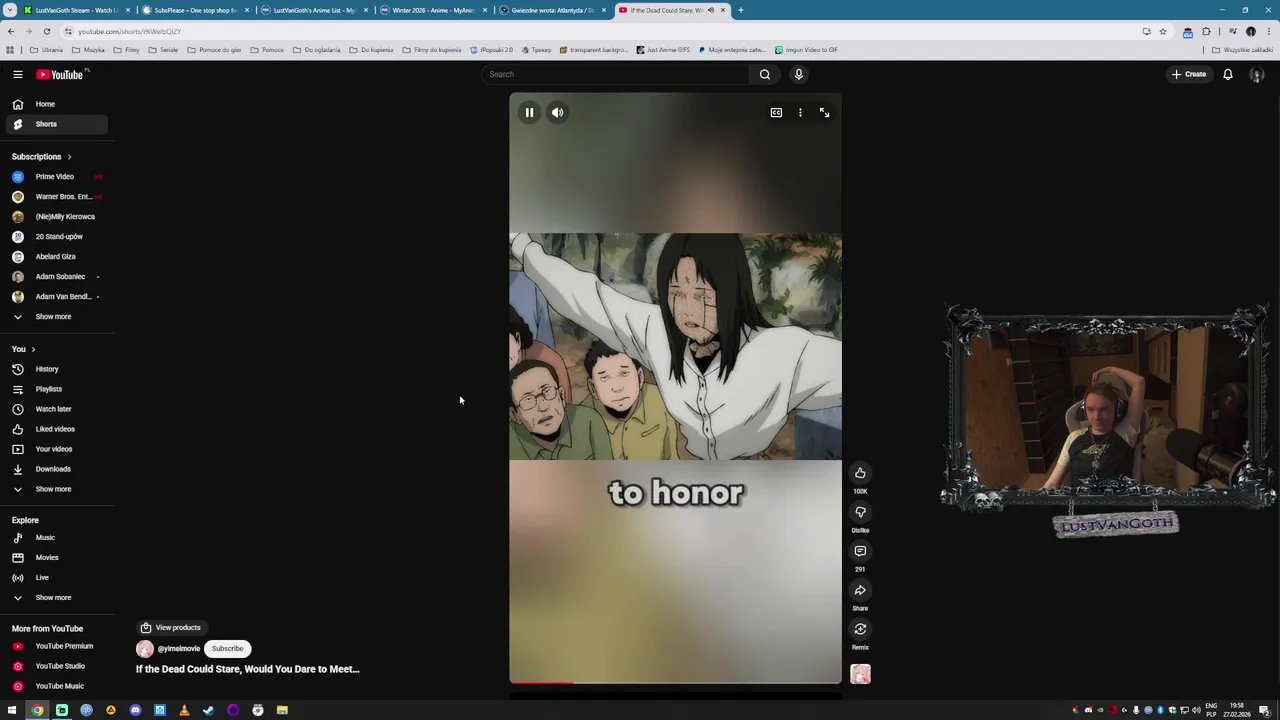Open the sound thumbnail under Remix

coord(860,674)
